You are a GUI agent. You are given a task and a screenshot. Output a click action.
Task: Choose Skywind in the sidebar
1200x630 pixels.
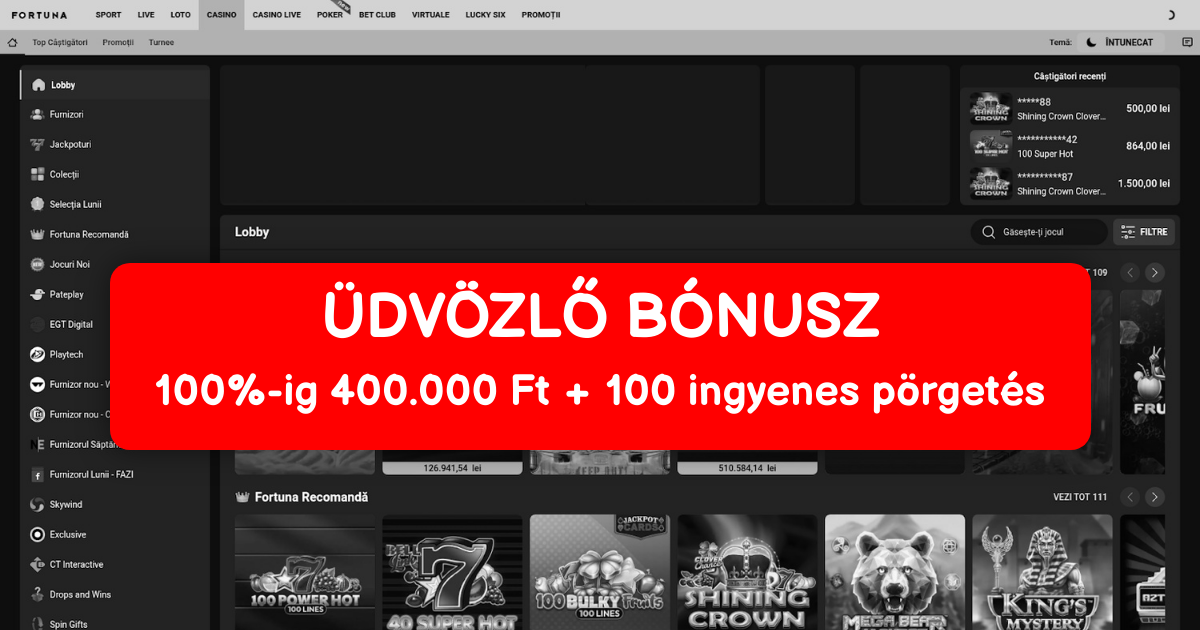point(66,505)
